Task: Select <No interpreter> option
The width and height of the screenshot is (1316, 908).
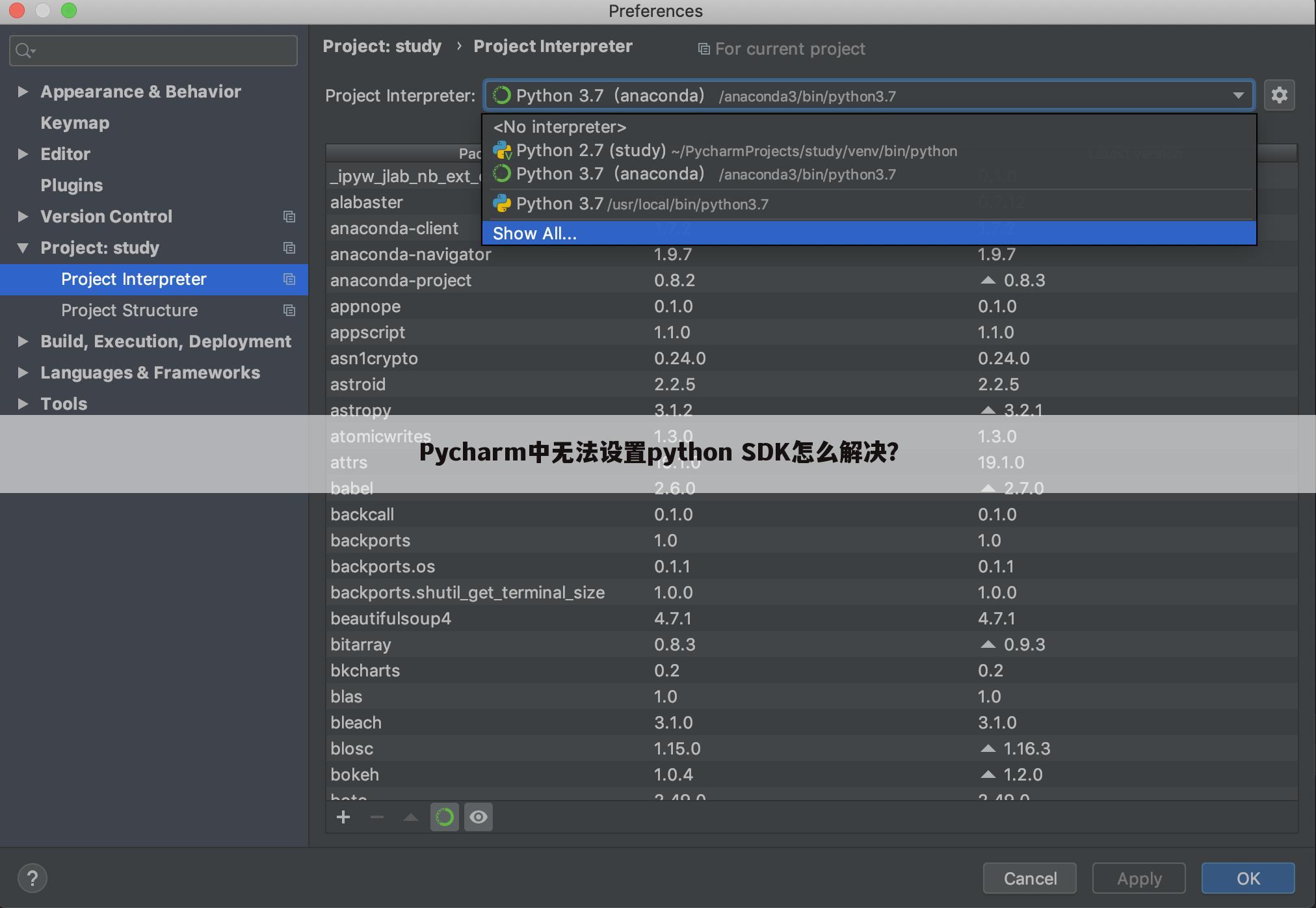Action: pos(869,127)
